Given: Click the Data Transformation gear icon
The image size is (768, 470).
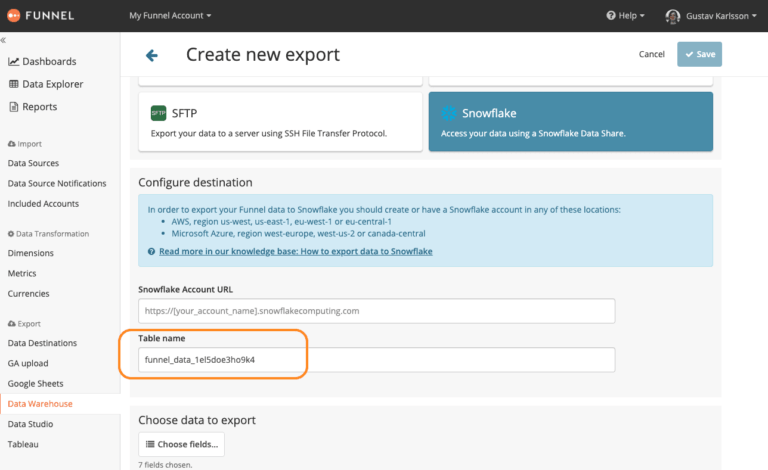Looking at the screenshot, I should (x=11, y=234).
